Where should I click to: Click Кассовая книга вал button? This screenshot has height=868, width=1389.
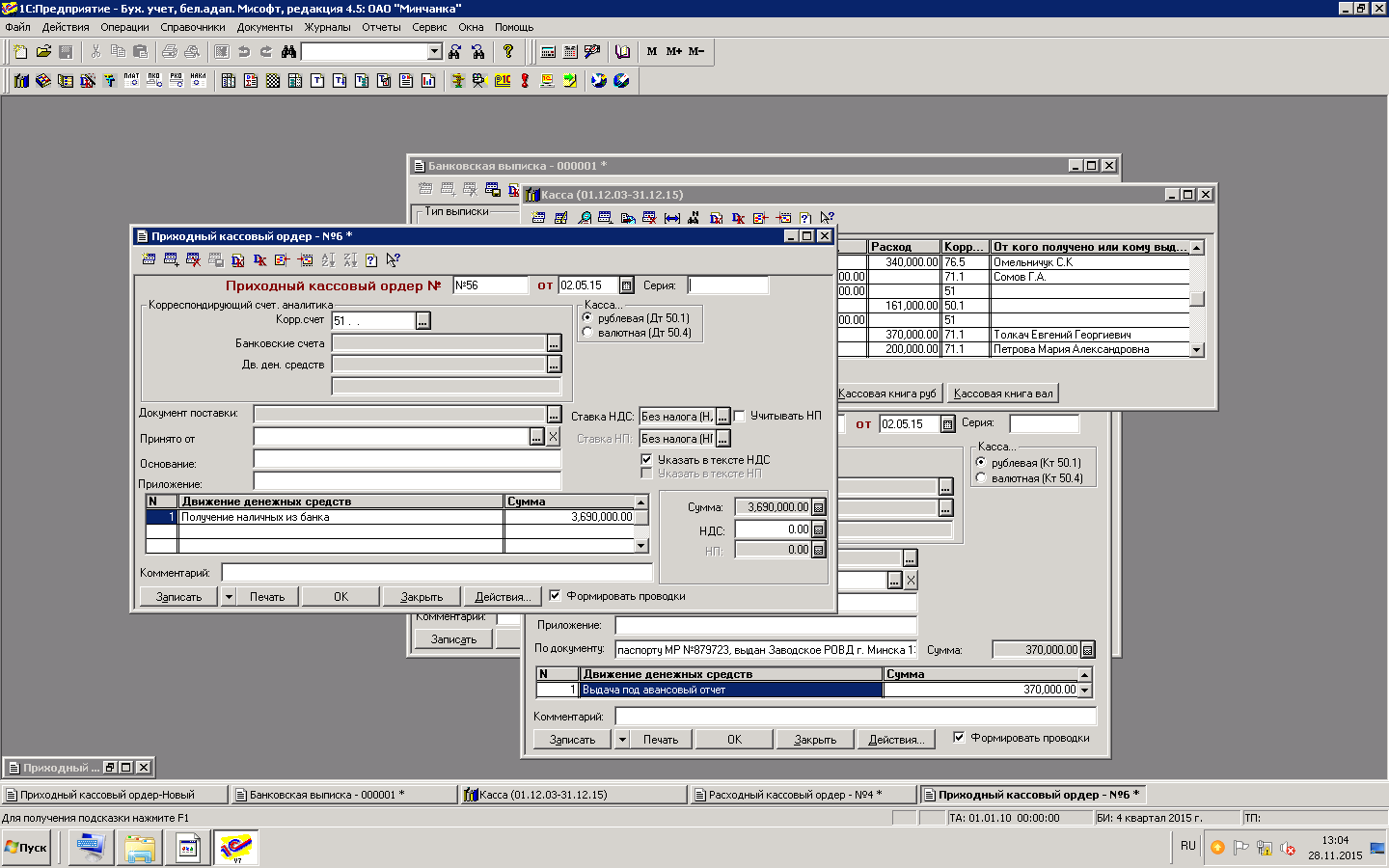(x=1003, y=393)
